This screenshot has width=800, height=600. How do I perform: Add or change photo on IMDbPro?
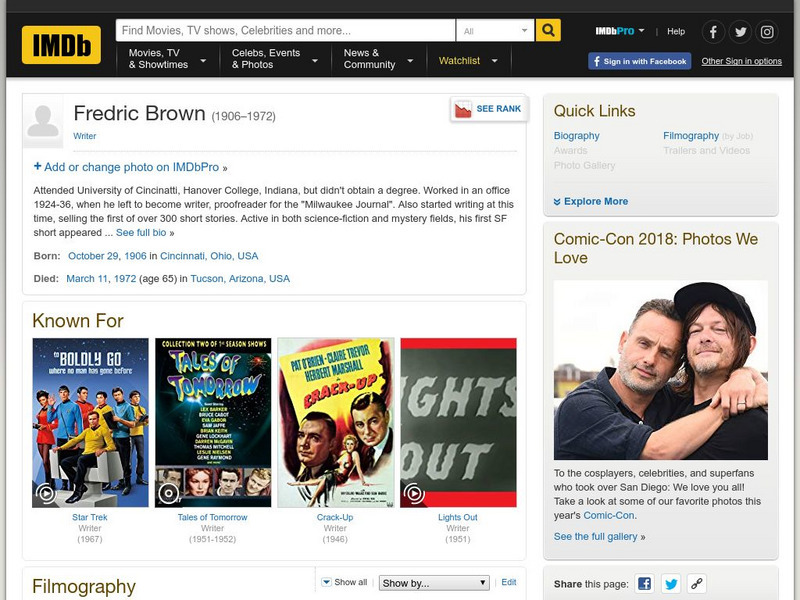[131, 167]
